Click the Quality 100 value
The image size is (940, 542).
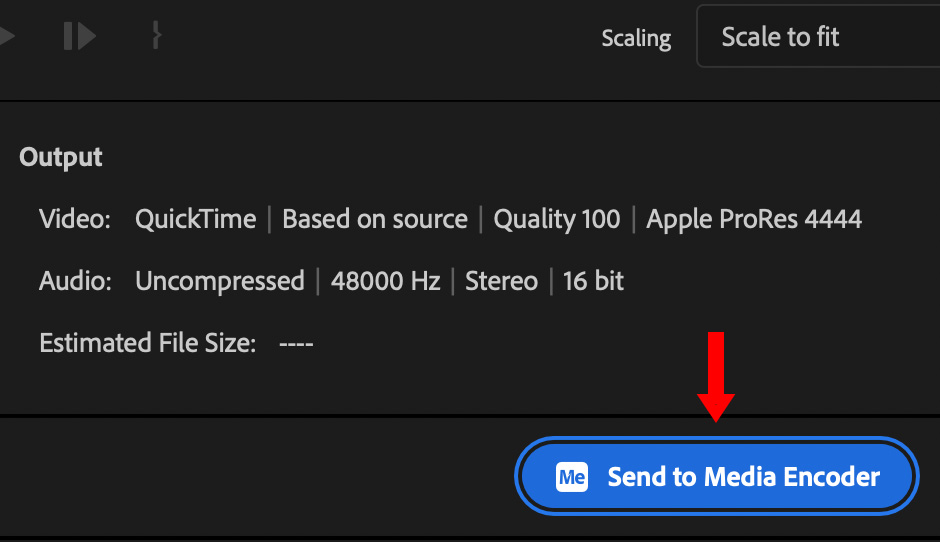(x=557, y=219)
